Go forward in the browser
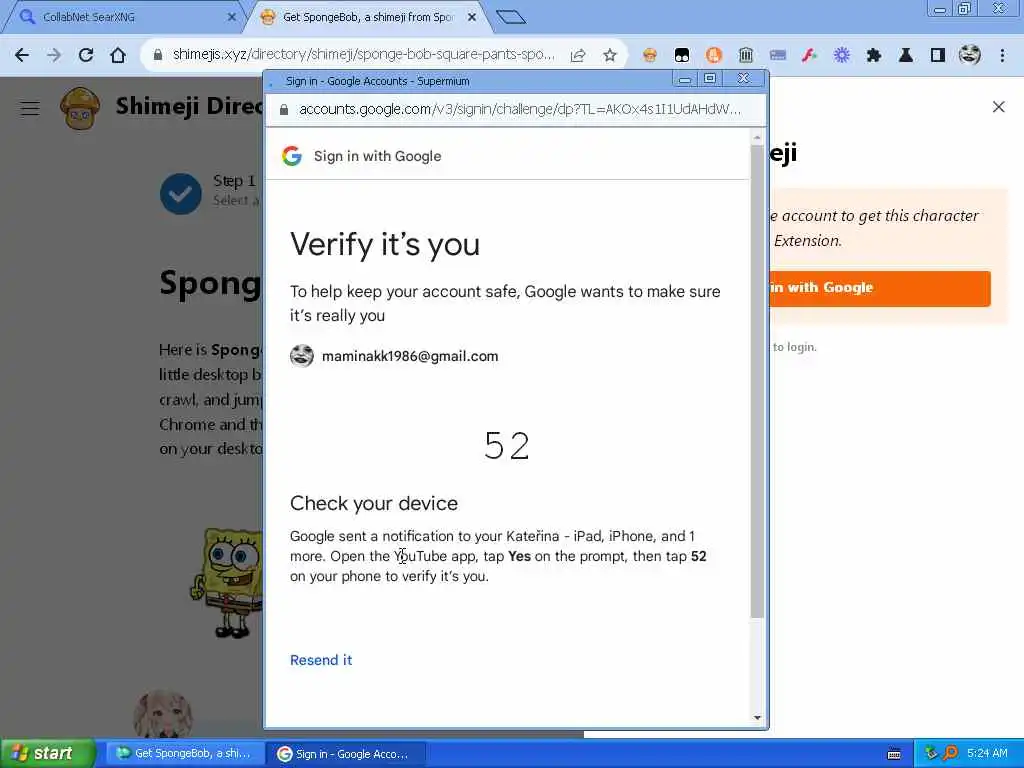This screenshot has height=768, width=1024. [x=54, y=56]
